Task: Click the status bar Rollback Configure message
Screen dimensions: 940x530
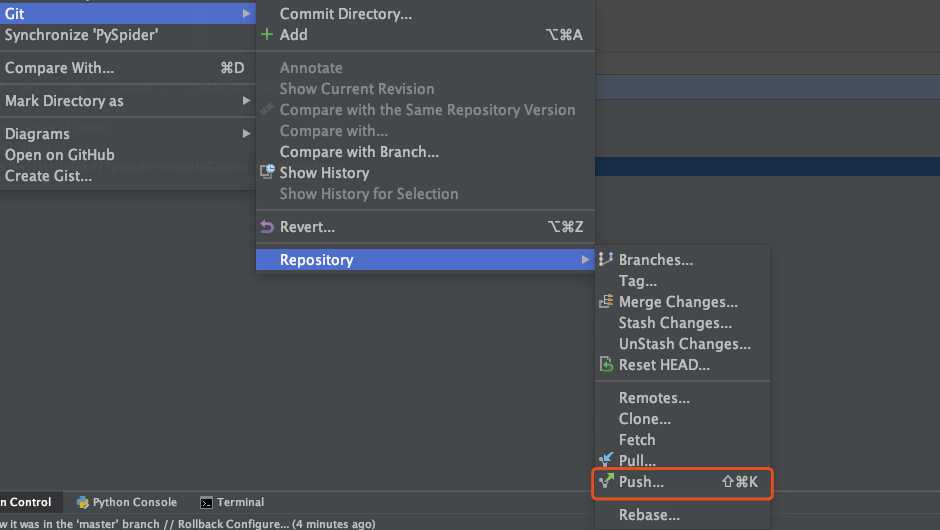Action: coord(188,523)
